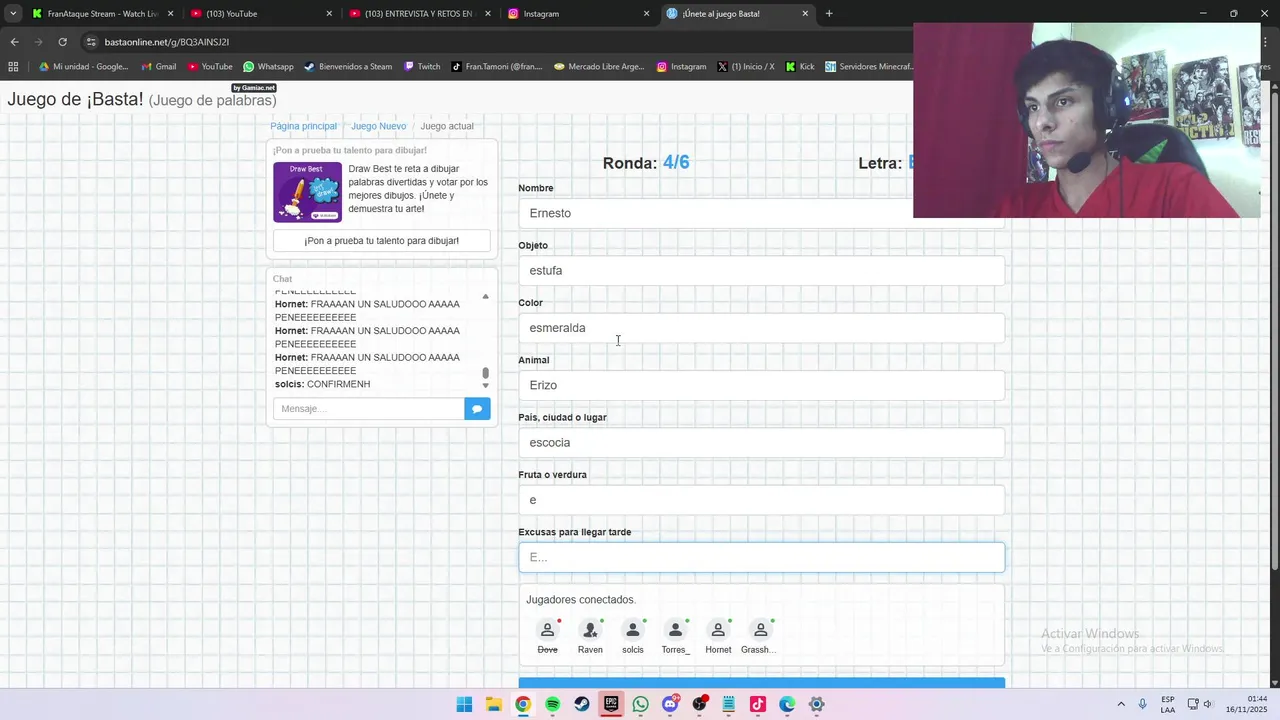
Task: Open Steam from the taskbar
Action: [x=582, y=704]
